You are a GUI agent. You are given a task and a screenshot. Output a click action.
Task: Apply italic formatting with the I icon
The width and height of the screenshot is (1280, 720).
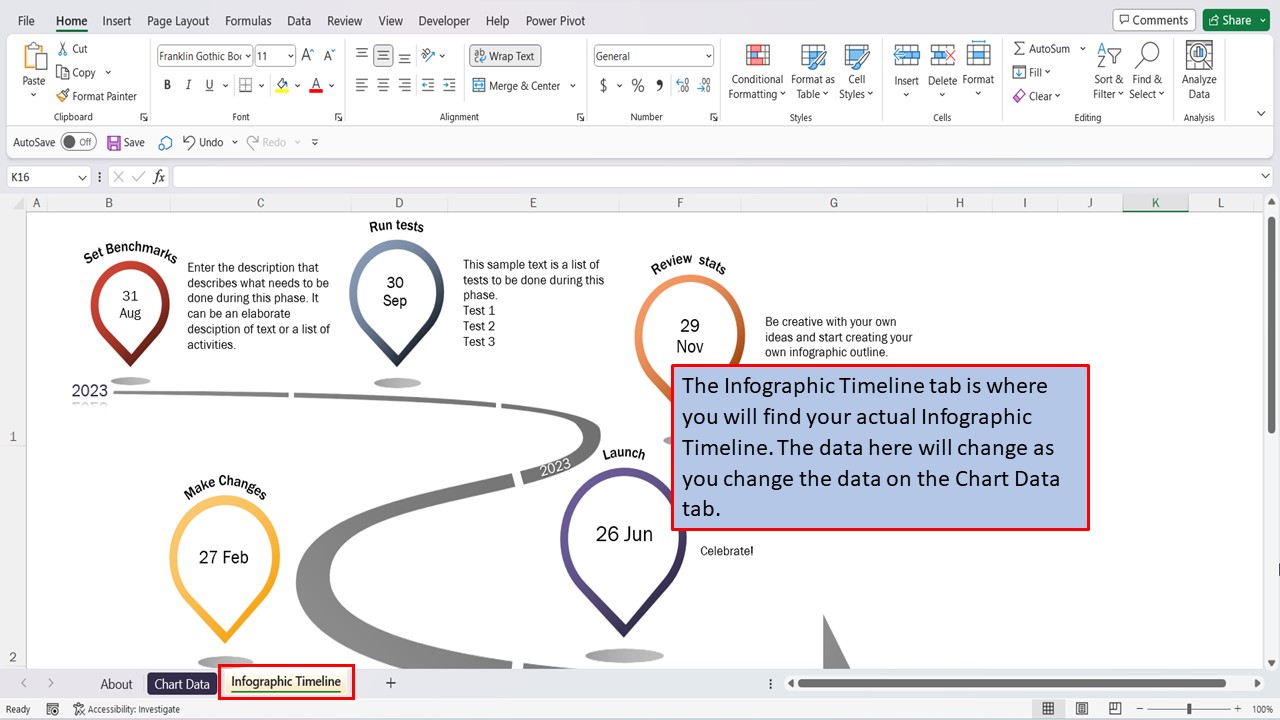[x=188, y=86]
